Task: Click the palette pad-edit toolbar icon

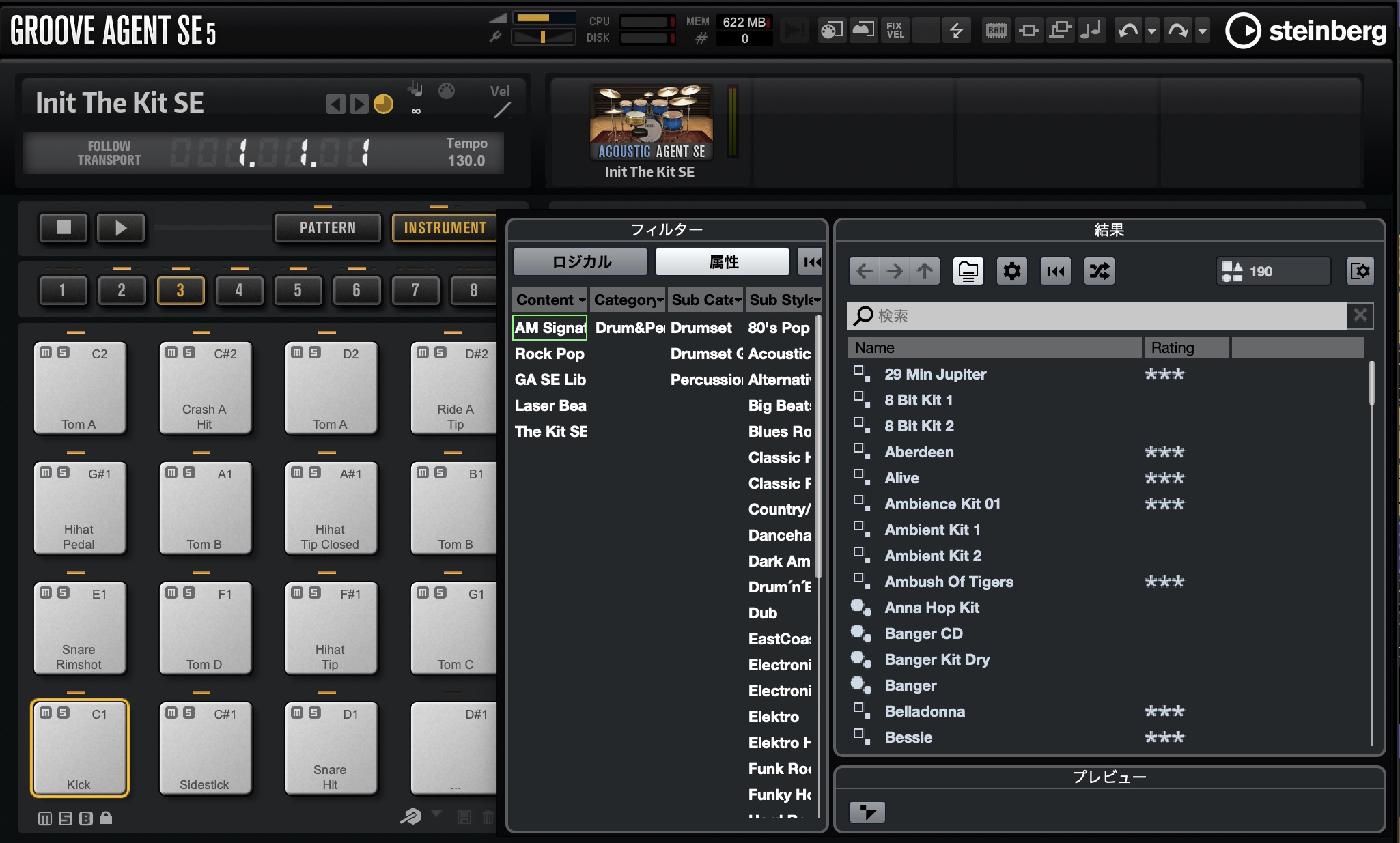Action: tap(831, 30)
